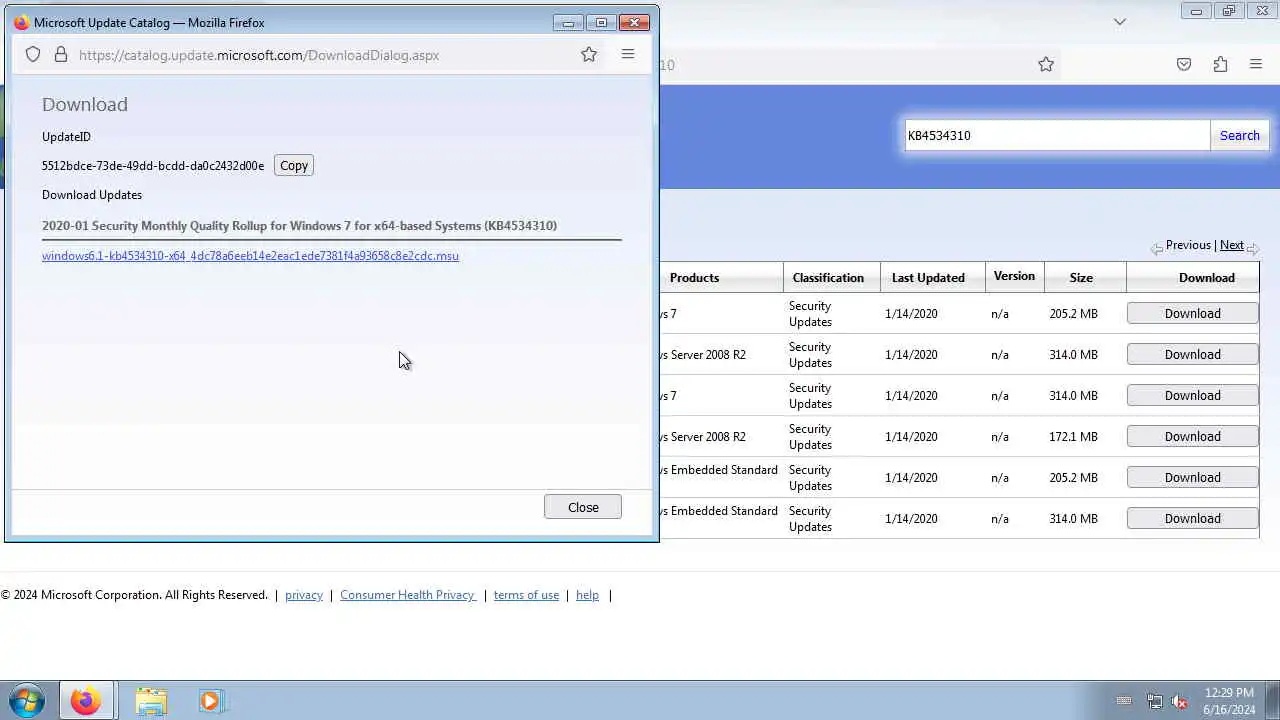Click the 2020-01 Security Monthly Quality Rollup heading
Screen dimensions: 1280x720
299,226
